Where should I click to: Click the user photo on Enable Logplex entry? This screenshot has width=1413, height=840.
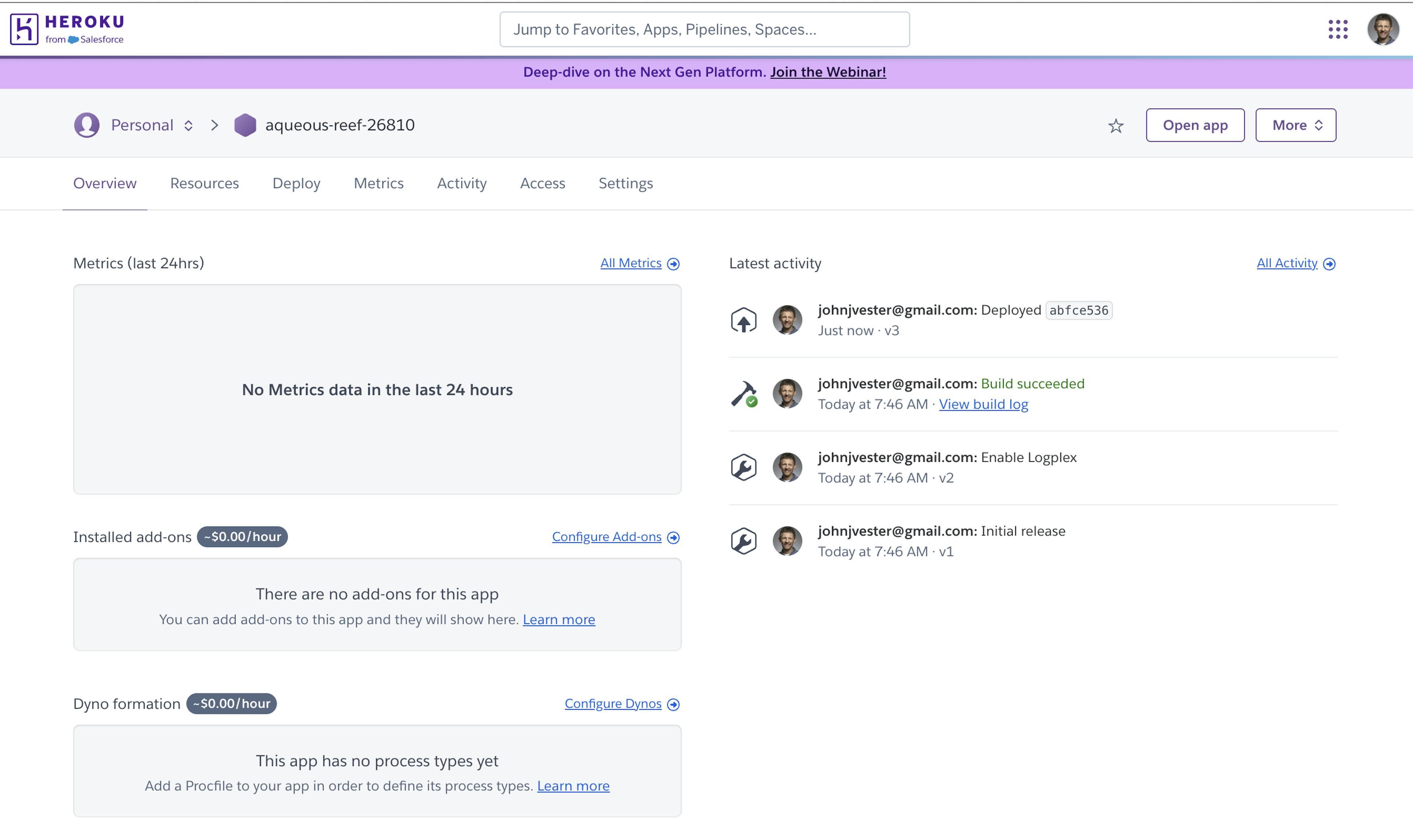point(787,468)
